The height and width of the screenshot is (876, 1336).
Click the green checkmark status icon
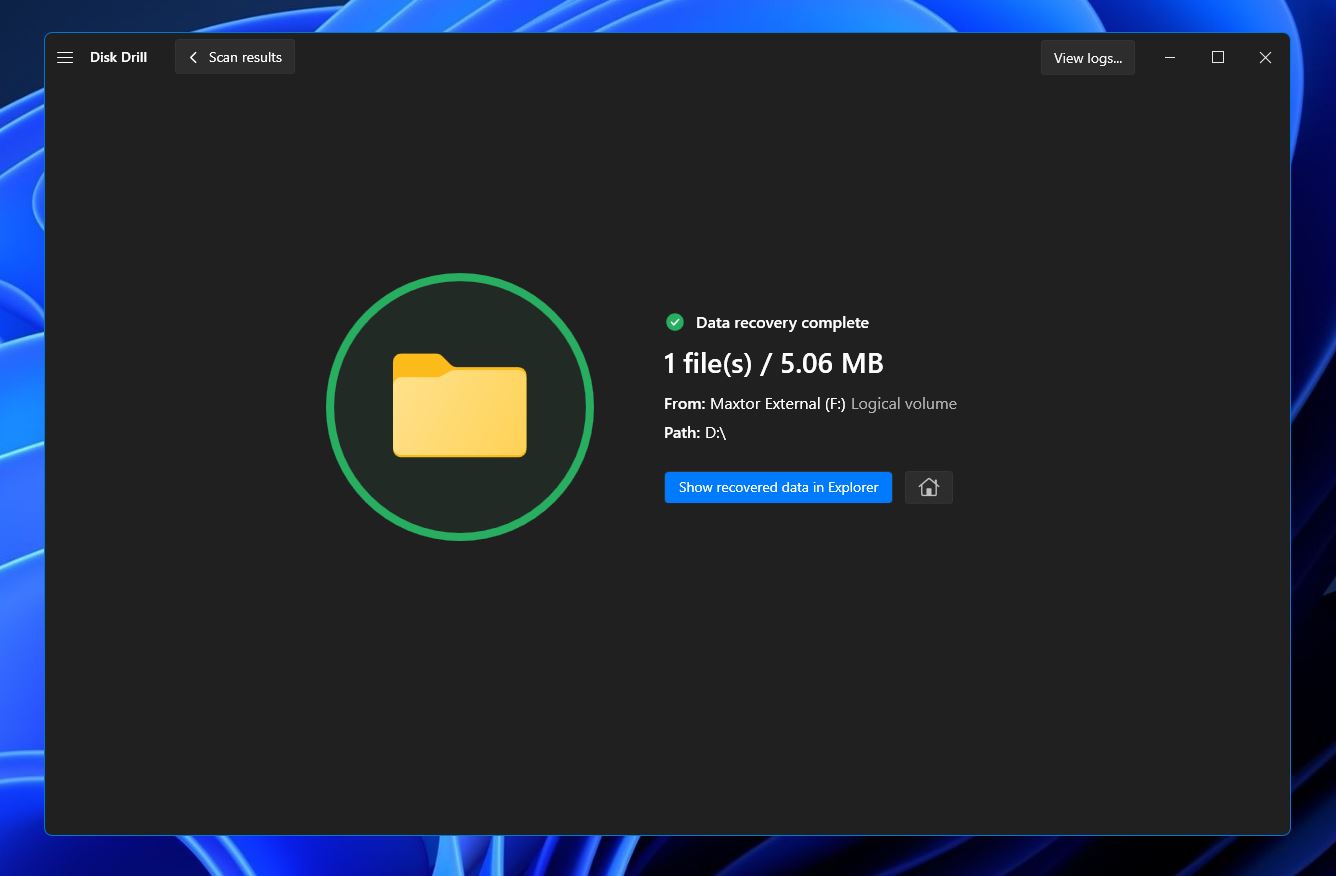675,322
